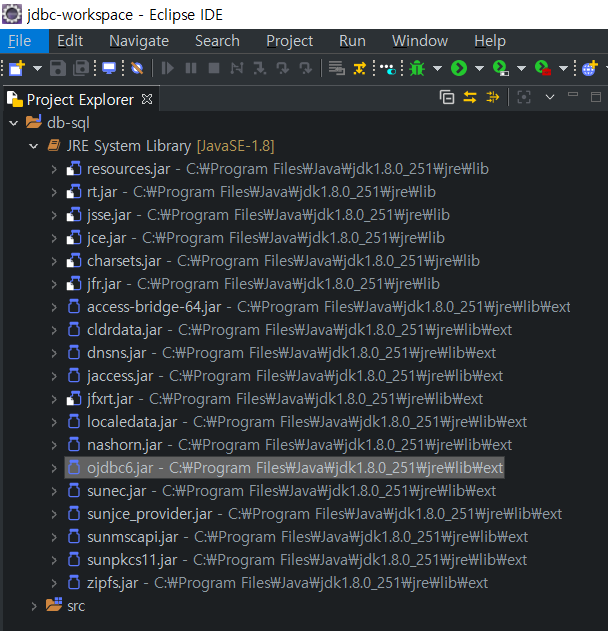
Task: Click the Focus on Active Task icon
Action: point(523,97)
